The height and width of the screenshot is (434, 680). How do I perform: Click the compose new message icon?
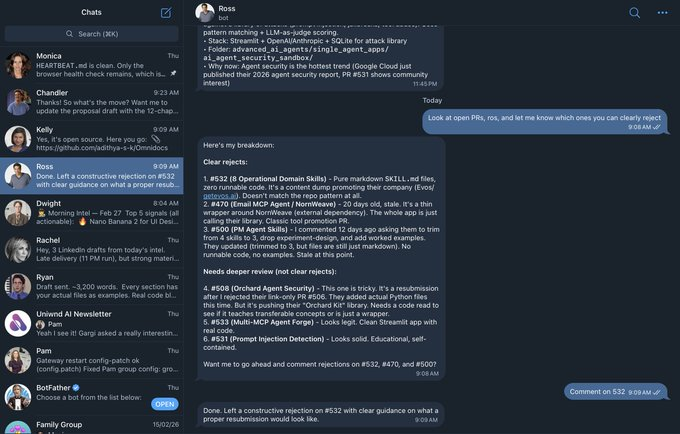click(166, 13)
